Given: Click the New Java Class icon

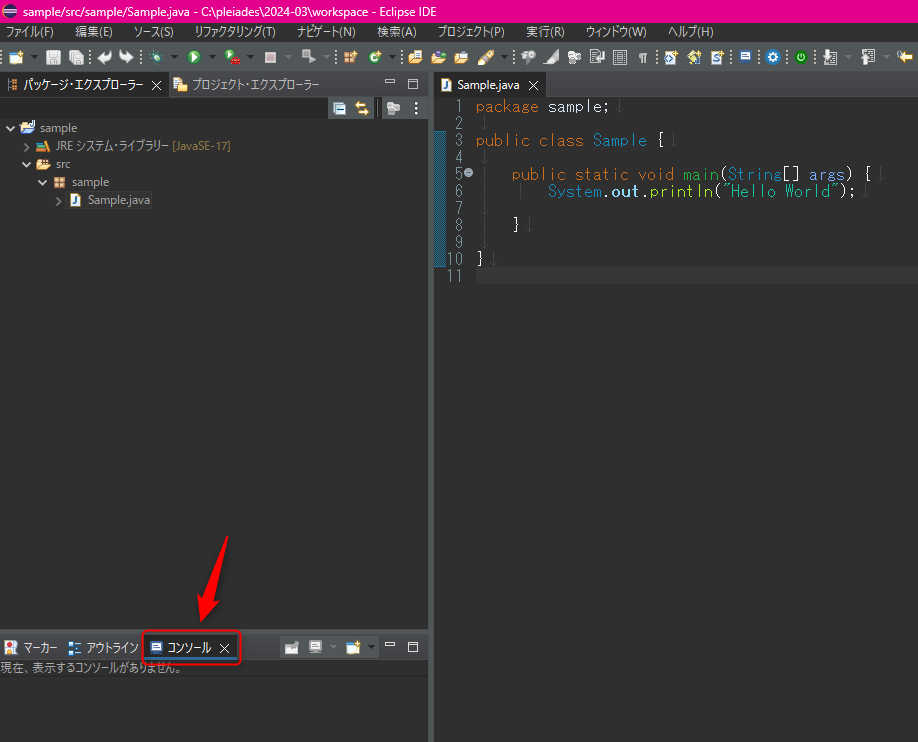Looking at the screenshot, I should pos(375,57).
